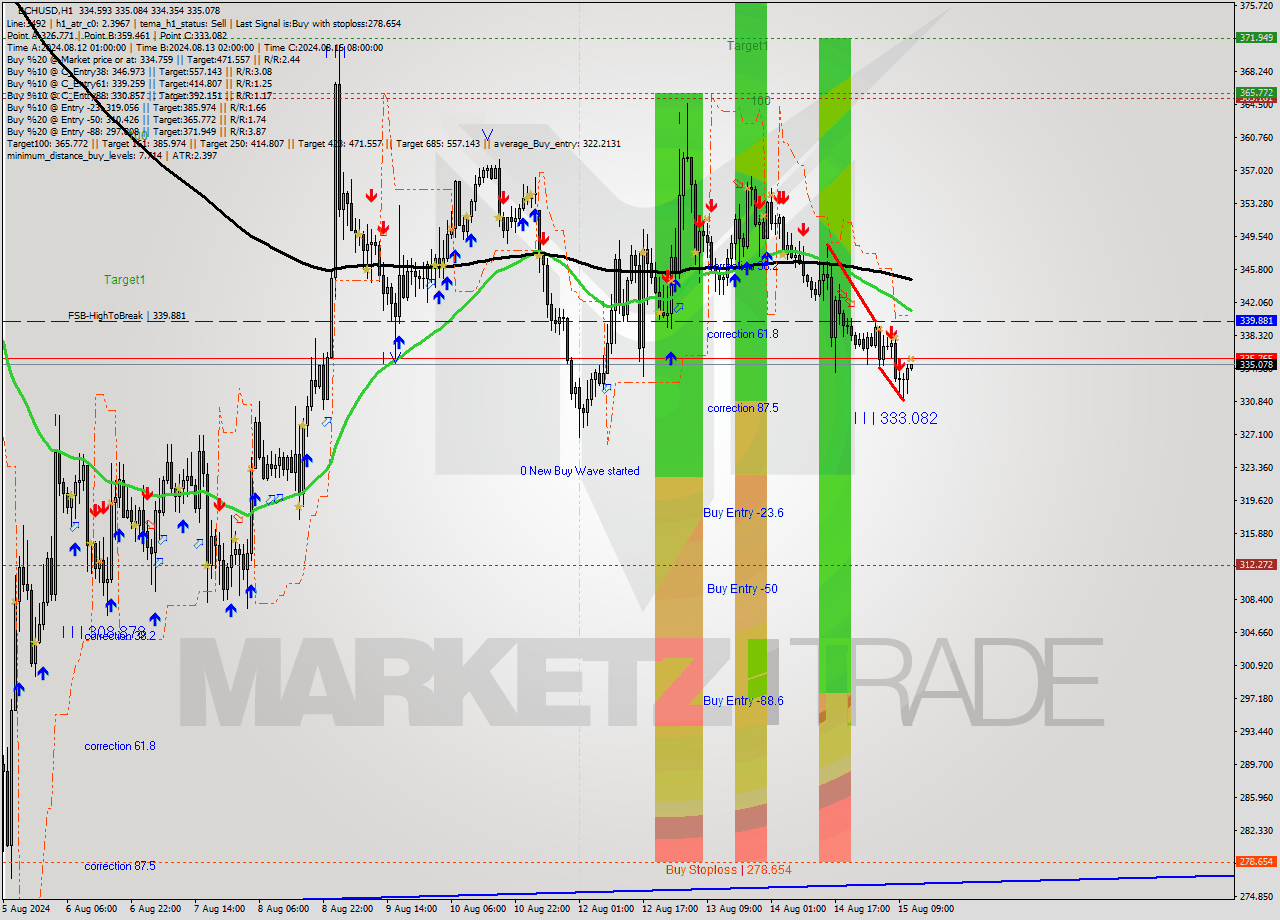Click the black 339.881 price tag
The width and height of the screenshot is (1280, 920).
[x=1256, y=321]
